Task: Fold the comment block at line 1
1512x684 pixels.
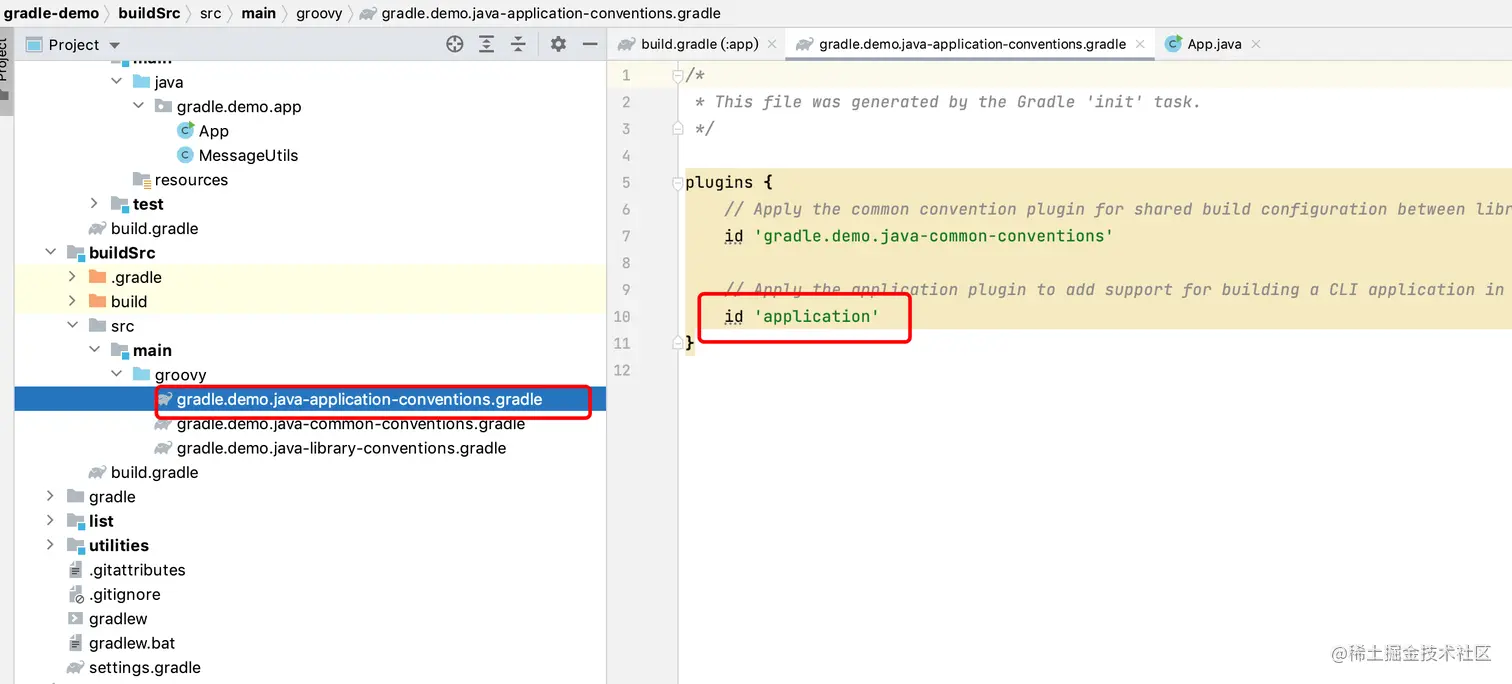Action: click(x=678, y=75)
